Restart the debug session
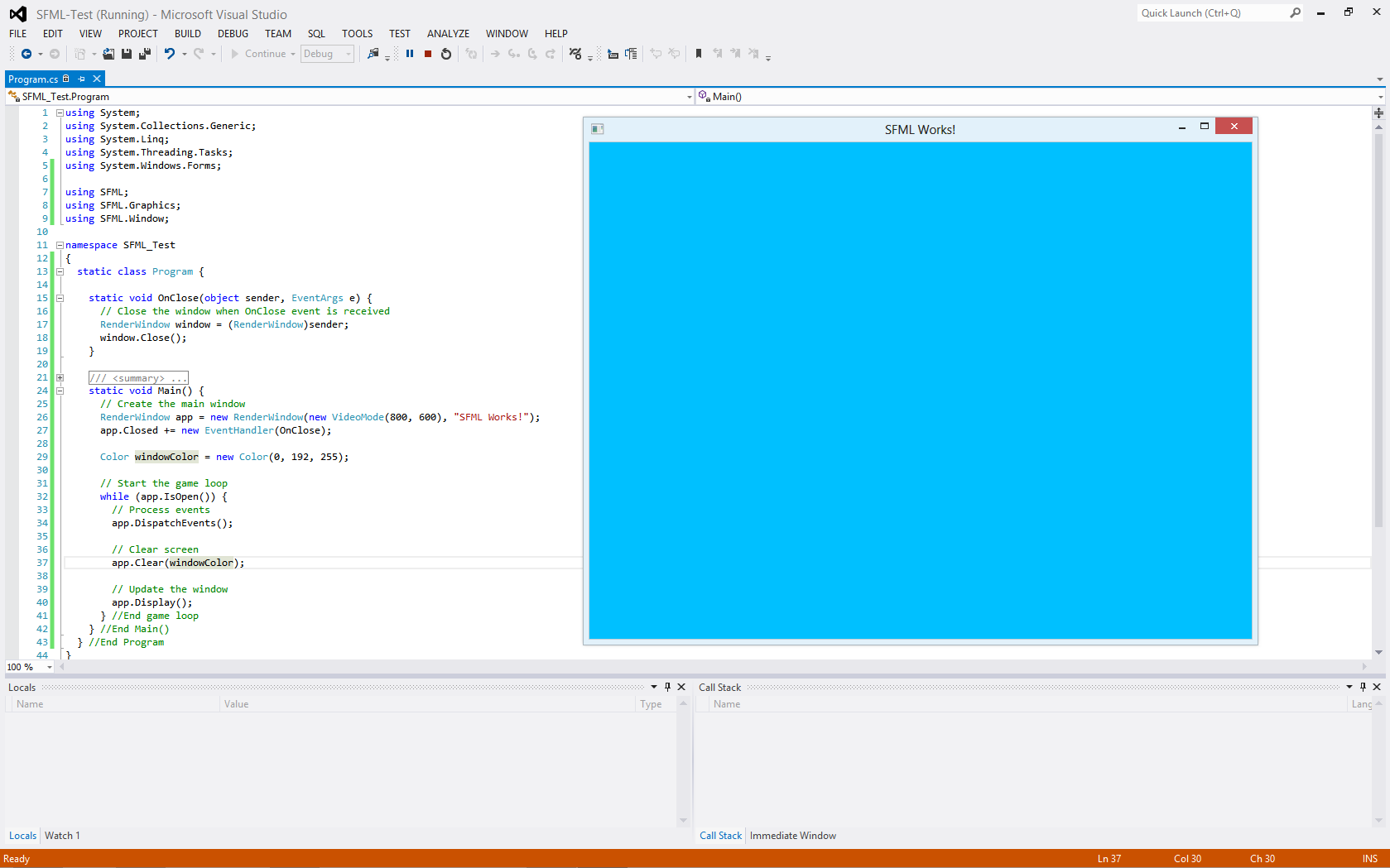Viewport: 1390px width, 868px height. [446, 54]
